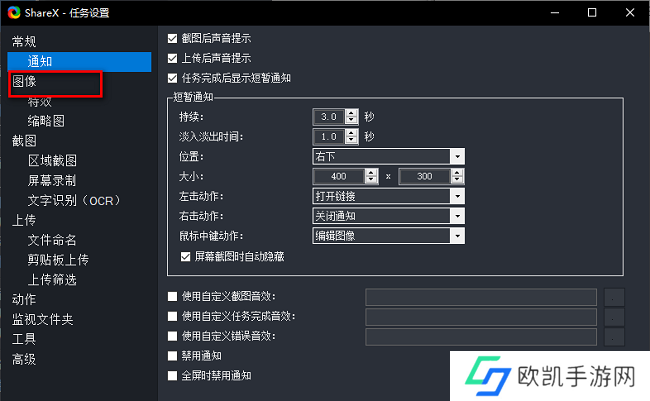
Task: Toggle 上传后声音提示 checkbox
Action: coord(172,58)
